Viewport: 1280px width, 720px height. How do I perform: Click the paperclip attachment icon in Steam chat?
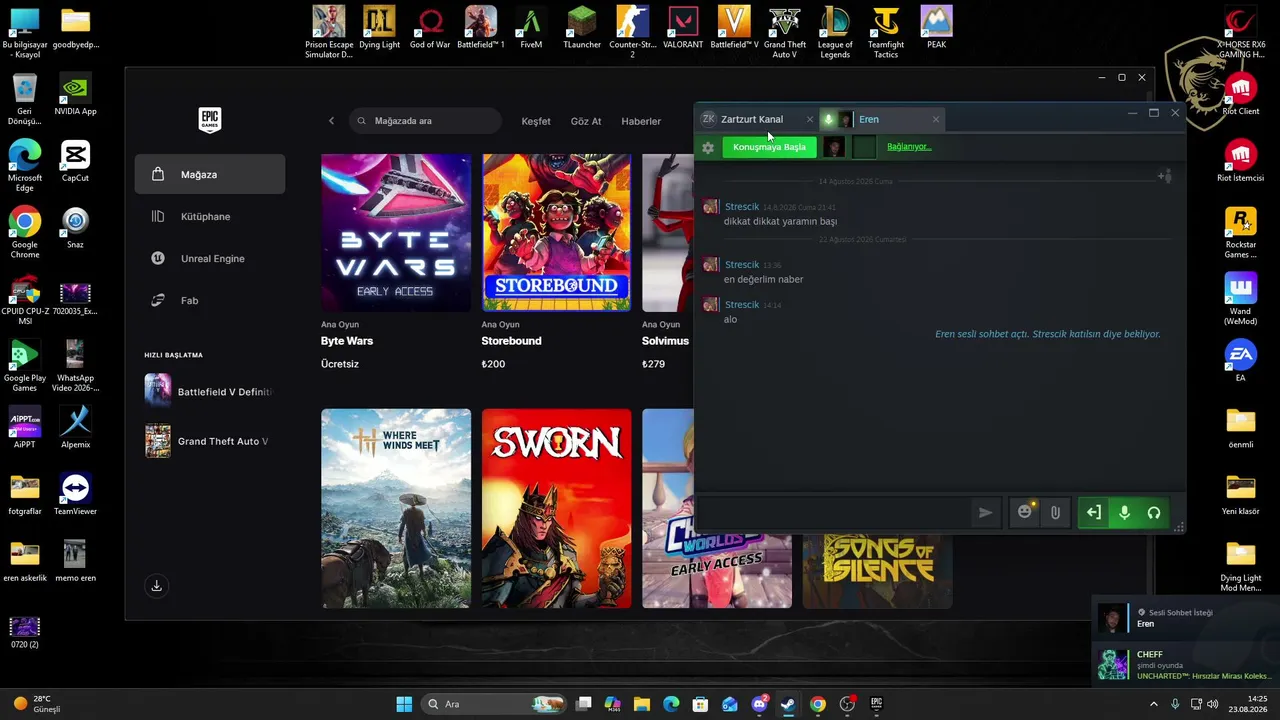pos(1055,513)
